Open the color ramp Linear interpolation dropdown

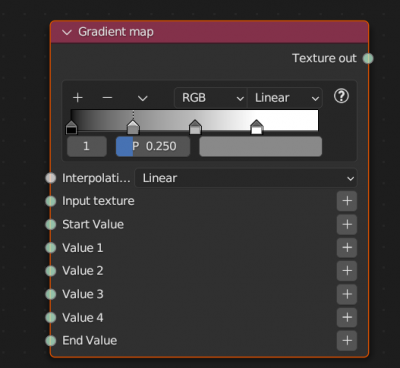[285, 98]
